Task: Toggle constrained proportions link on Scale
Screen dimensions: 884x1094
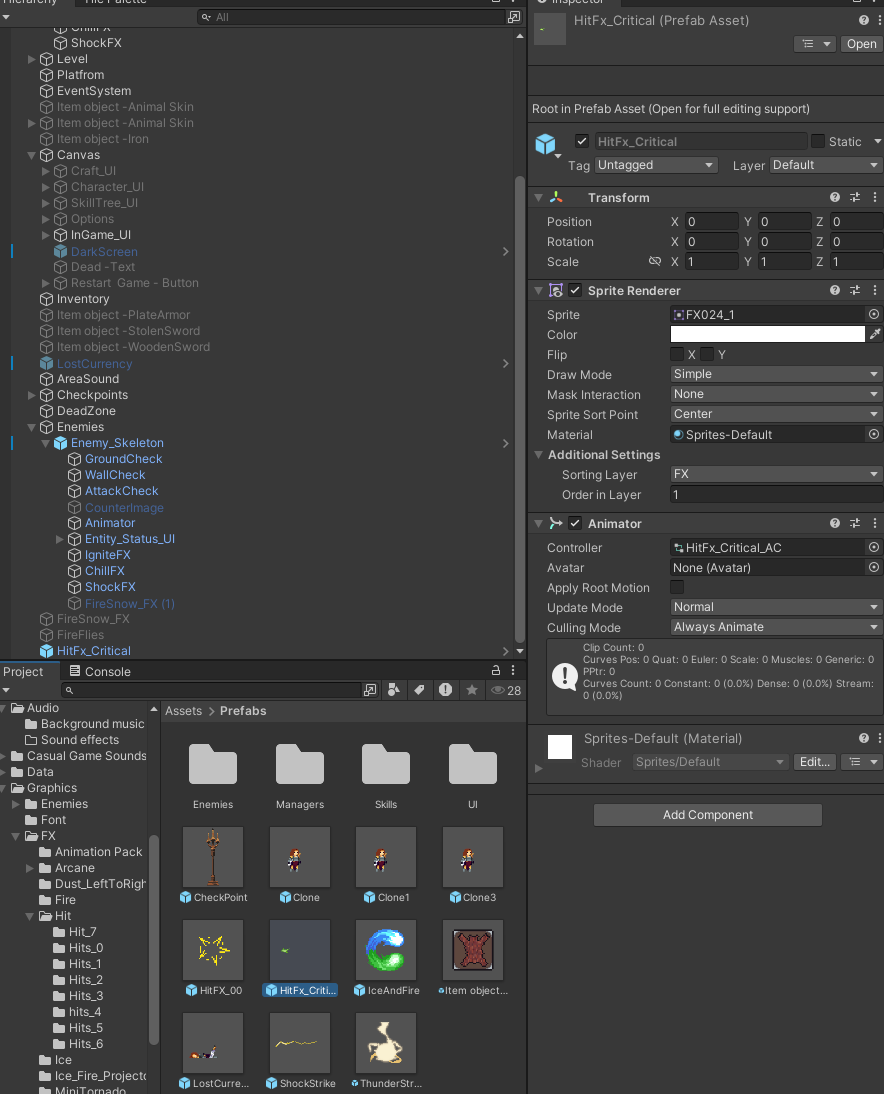Action: coord(654,261)
